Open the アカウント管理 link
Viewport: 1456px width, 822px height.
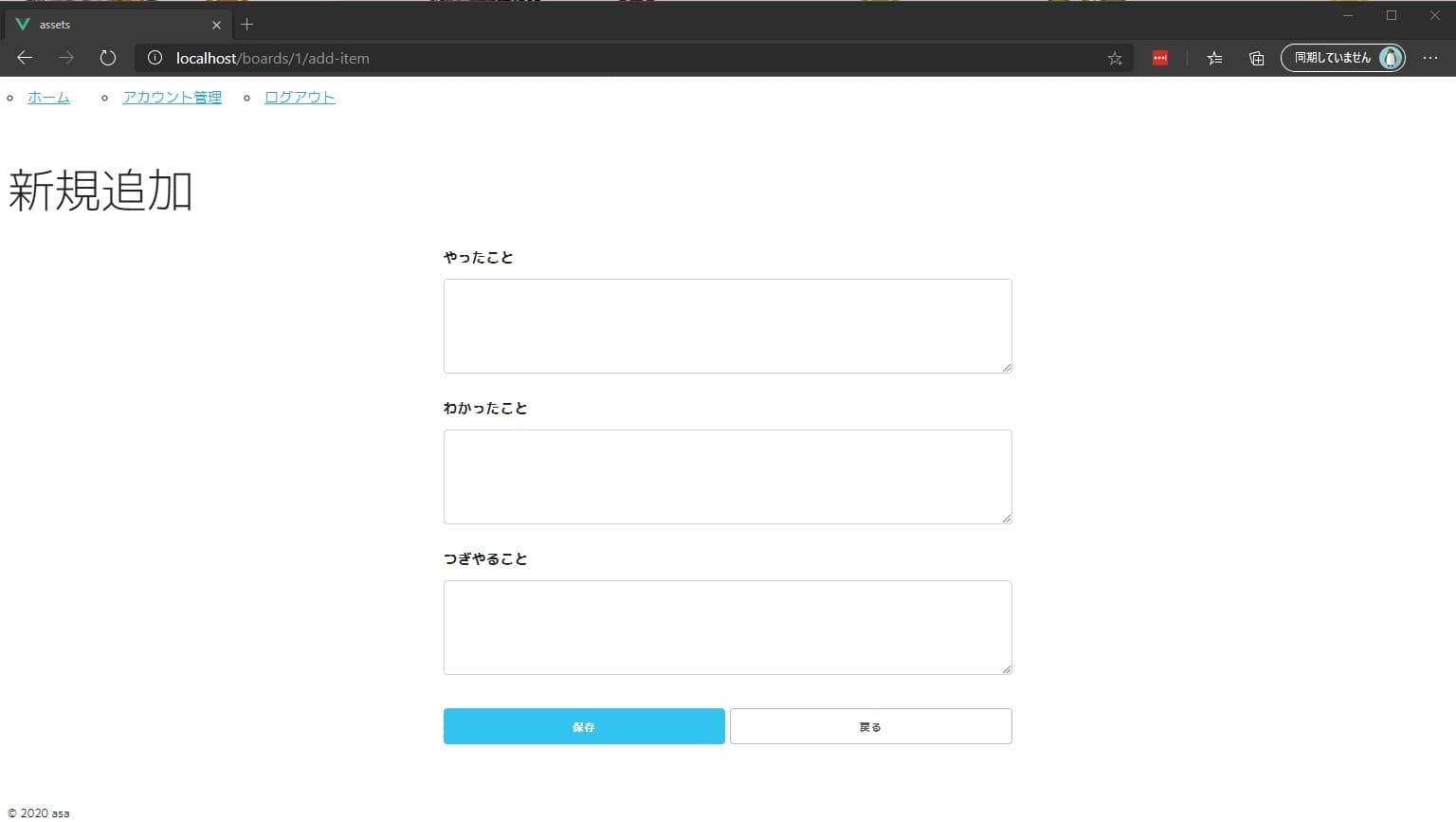[172, 97]
